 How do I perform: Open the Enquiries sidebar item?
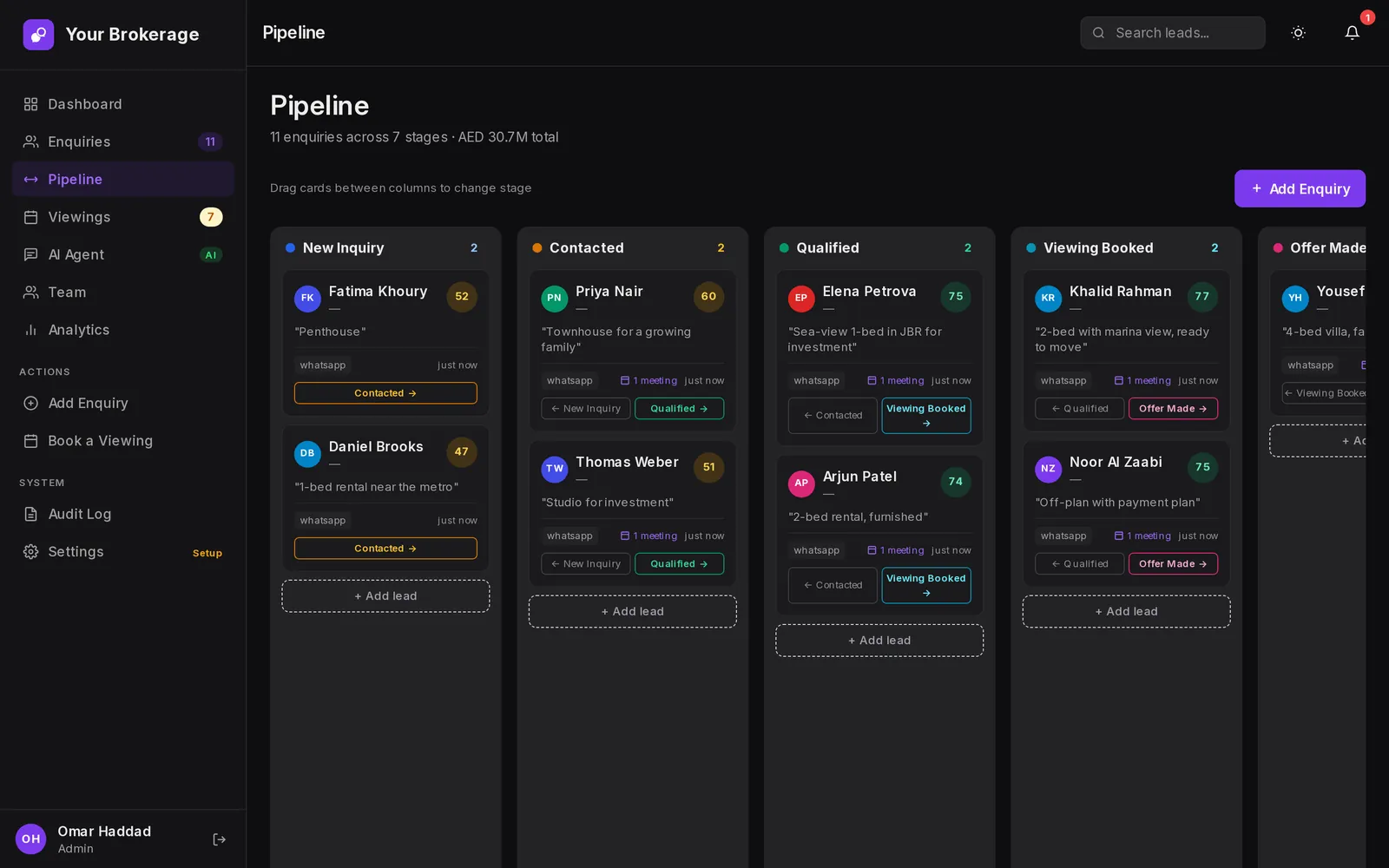123,141
